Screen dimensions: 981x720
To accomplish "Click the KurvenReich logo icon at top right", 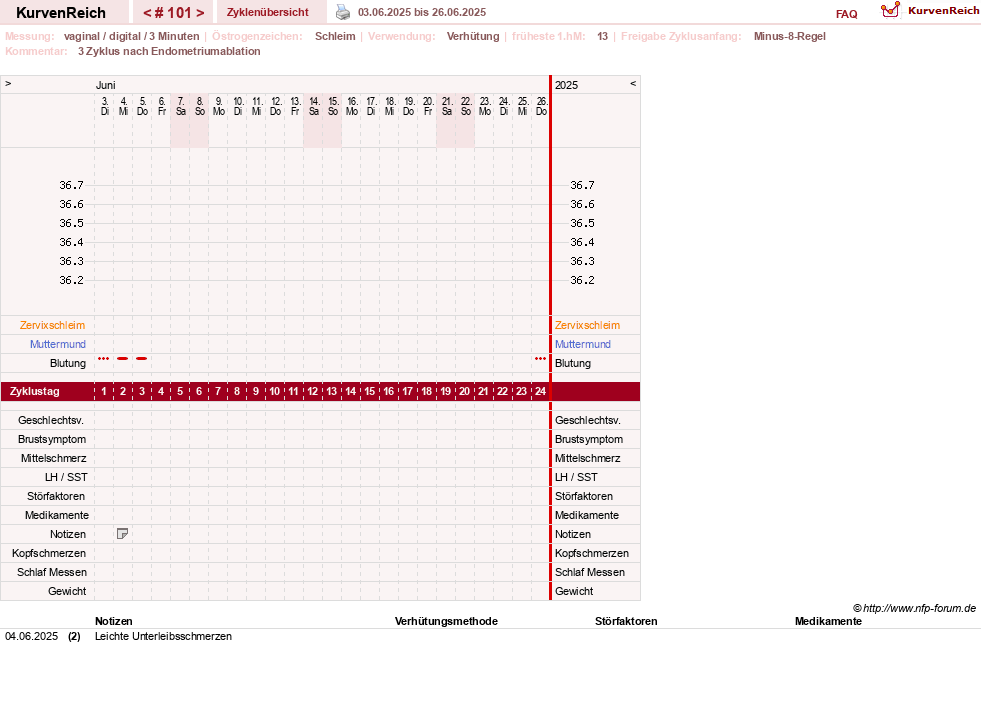I will [x=890, y=10].
